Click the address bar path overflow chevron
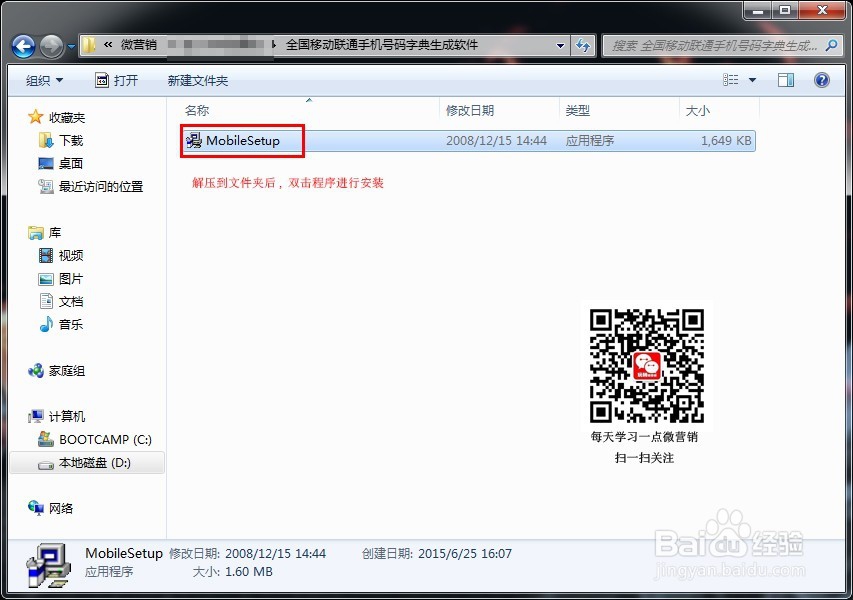The image size is (853, 600). pos(108,45)
